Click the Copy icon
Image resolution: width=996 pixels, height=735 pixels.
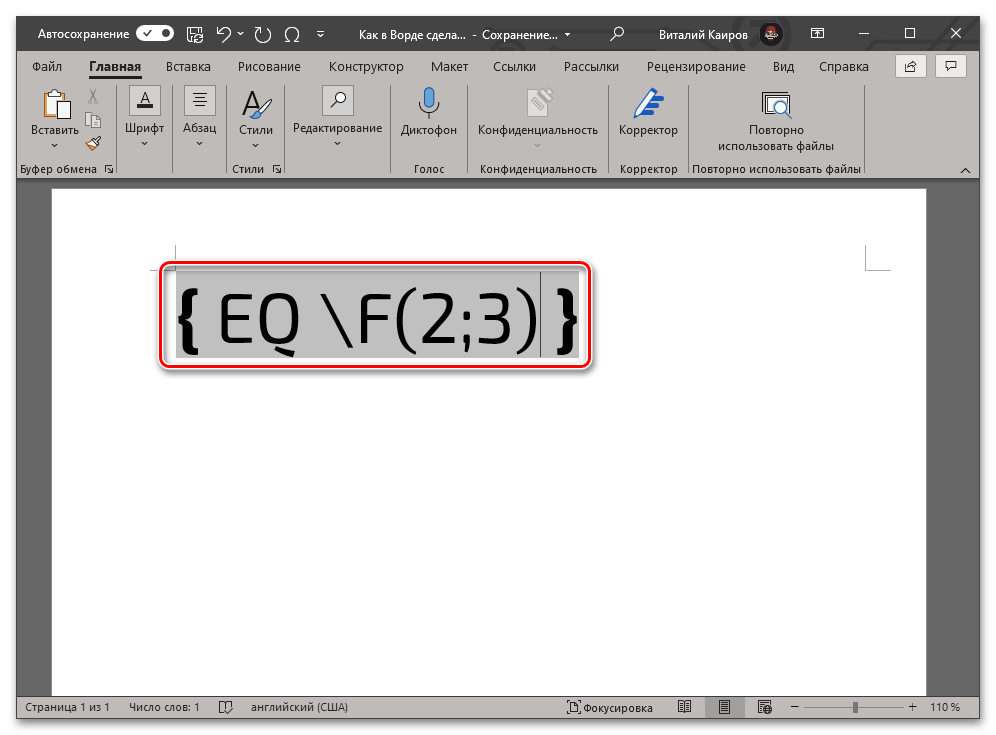point(93,120)
